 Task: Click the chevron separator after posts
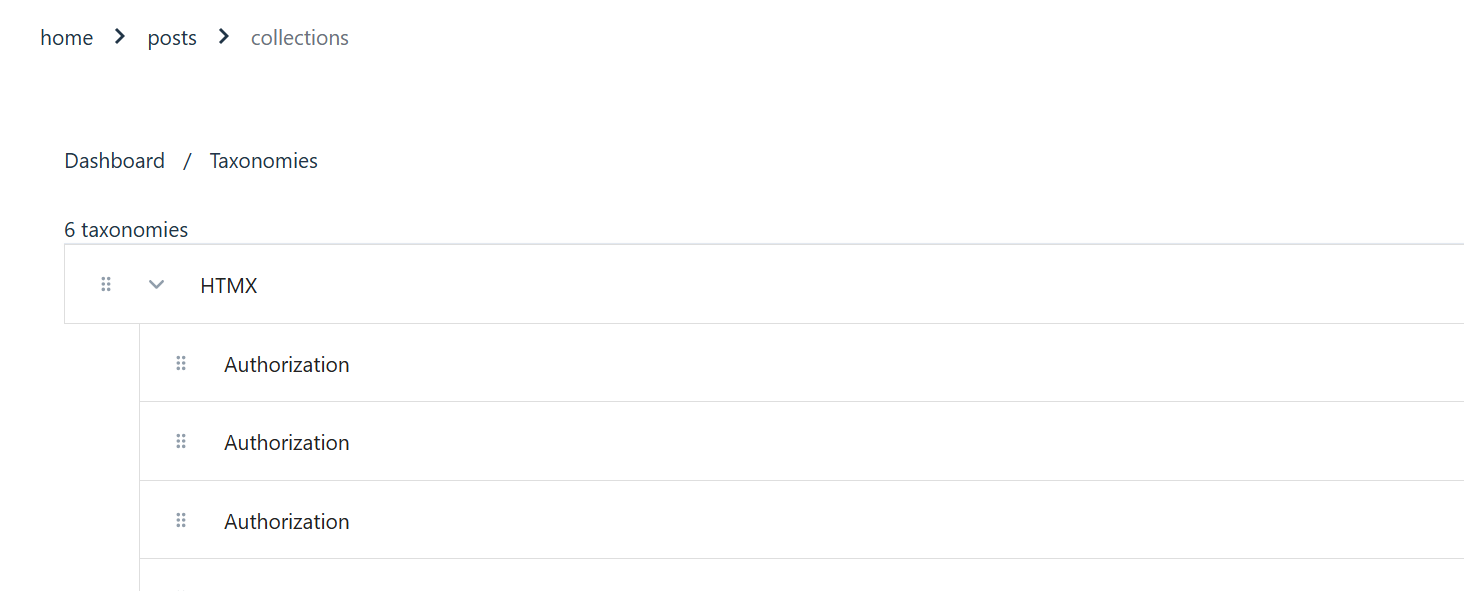[224, 37]
